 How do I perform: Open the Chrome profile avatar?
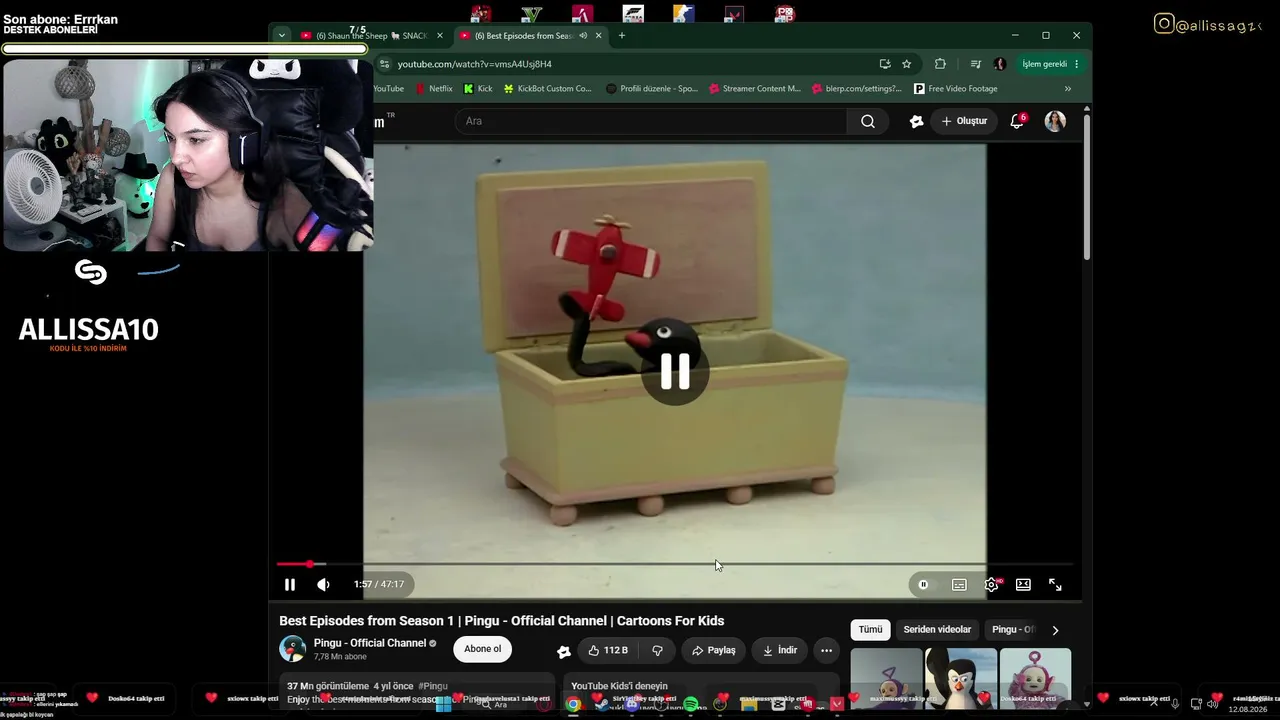1000,64
